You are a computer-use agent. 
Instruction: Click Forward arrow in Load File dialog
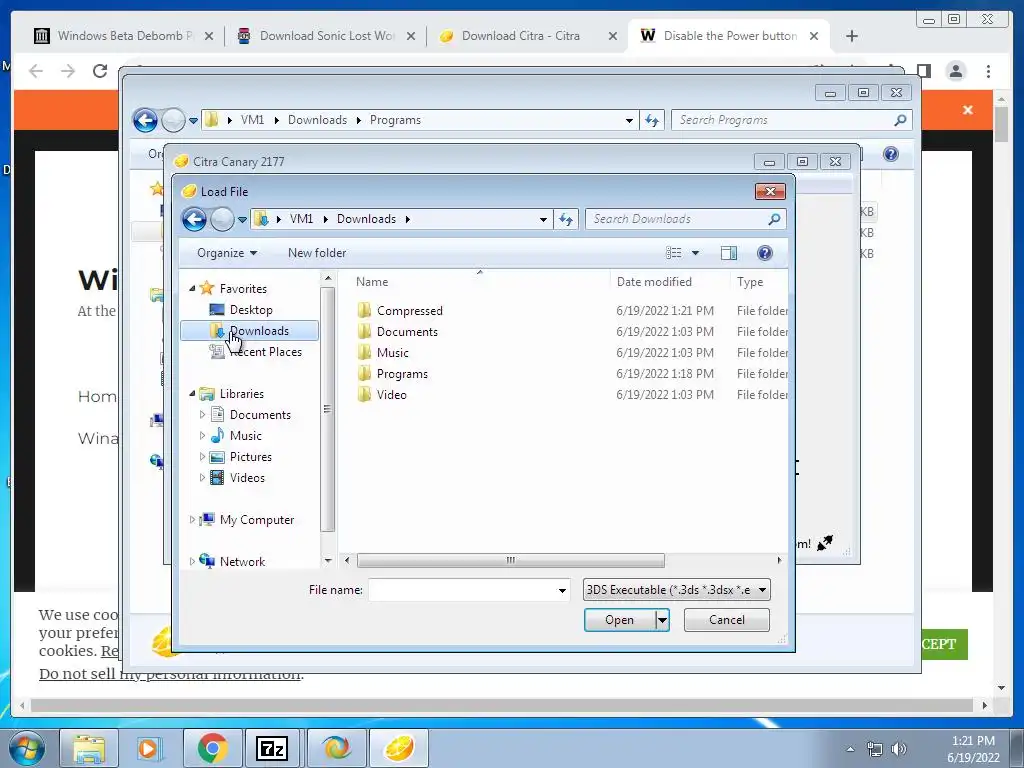[x=222, y=219]
